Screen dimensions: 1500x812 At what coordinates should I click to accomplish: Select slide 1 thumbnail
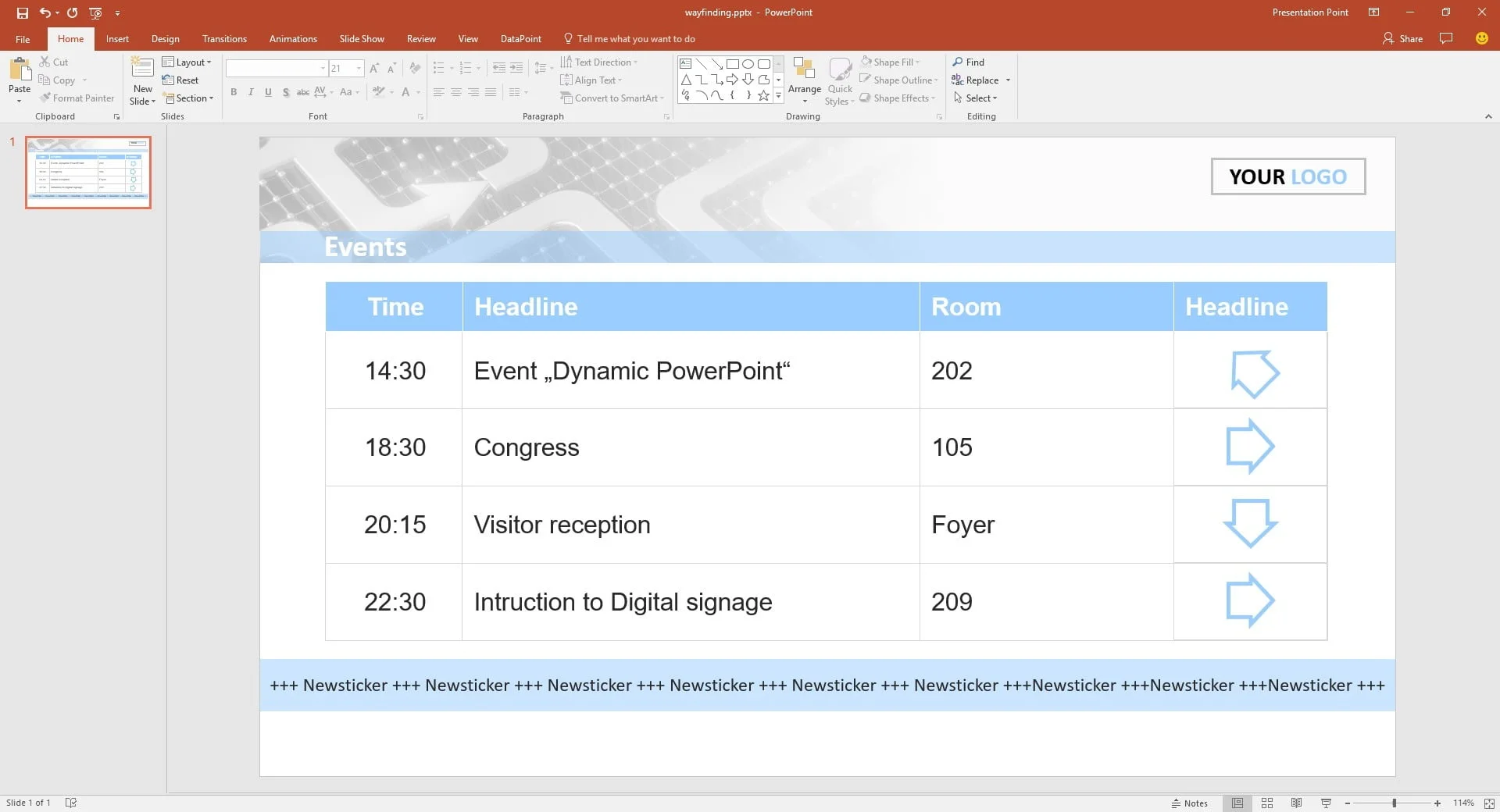(x=88, y=173)
